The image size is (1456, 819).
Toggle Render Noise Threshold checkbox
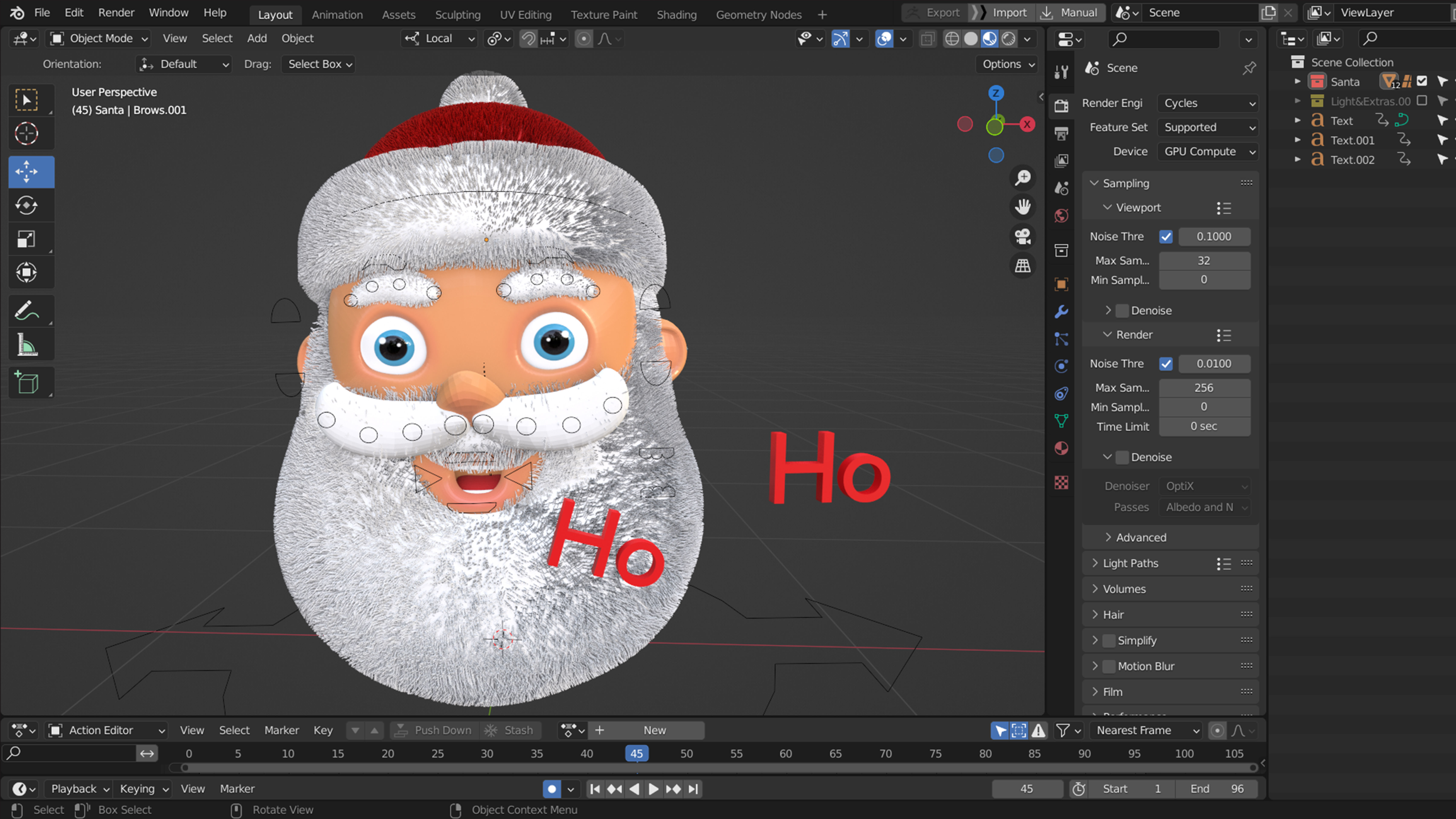[x=1166, y=364]
